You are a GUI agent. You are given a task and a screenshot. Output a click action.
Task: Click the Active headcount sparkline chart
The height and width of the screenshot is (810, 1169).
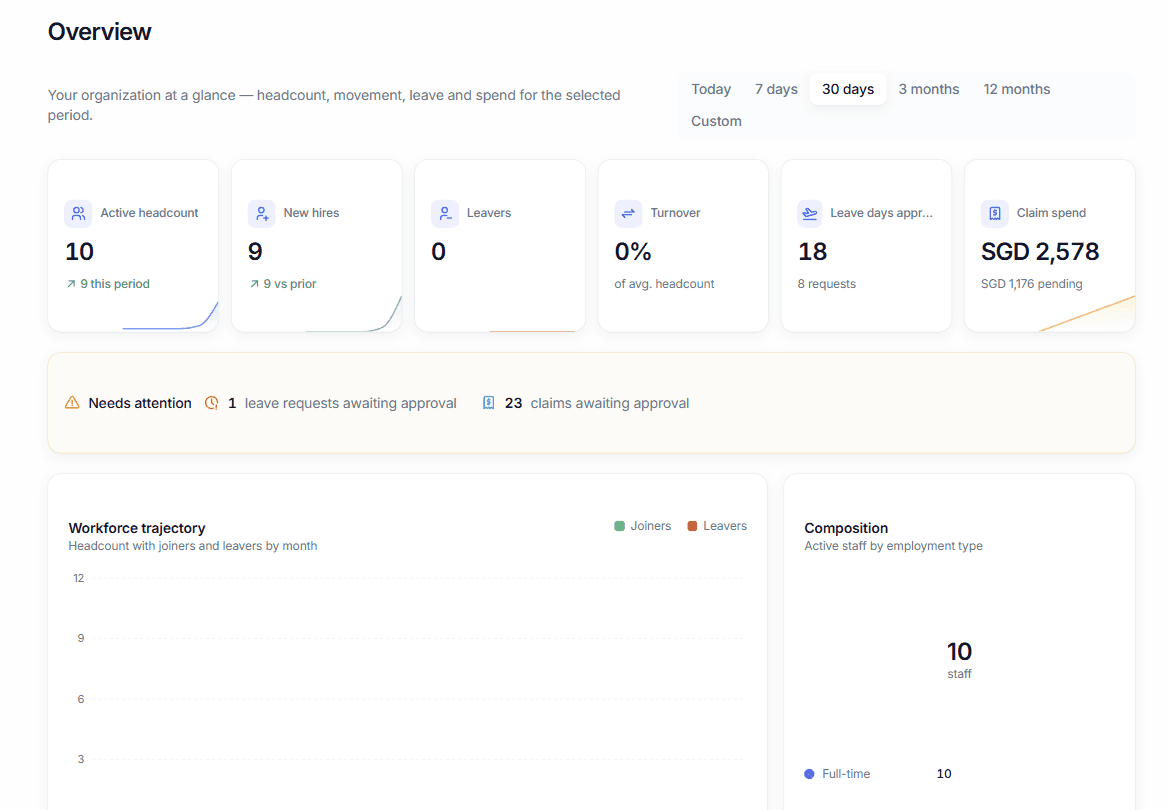(x=170, y=315)
